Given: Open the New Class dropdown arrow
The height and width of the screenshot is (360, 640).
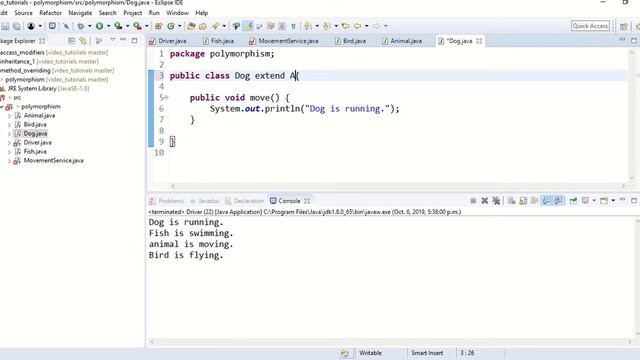Looking at the screenshot, I should pos(179,26).
